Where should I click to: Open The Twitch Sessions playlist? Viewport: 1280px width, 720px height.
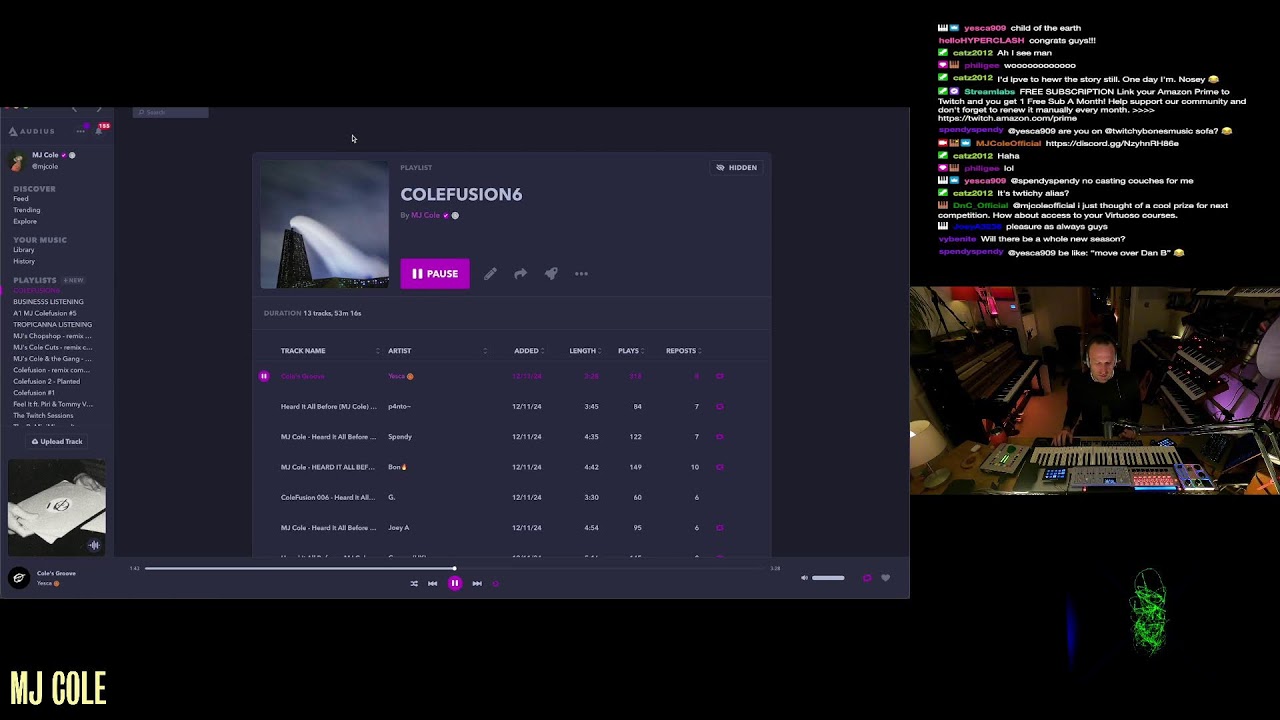click(43, 416)
